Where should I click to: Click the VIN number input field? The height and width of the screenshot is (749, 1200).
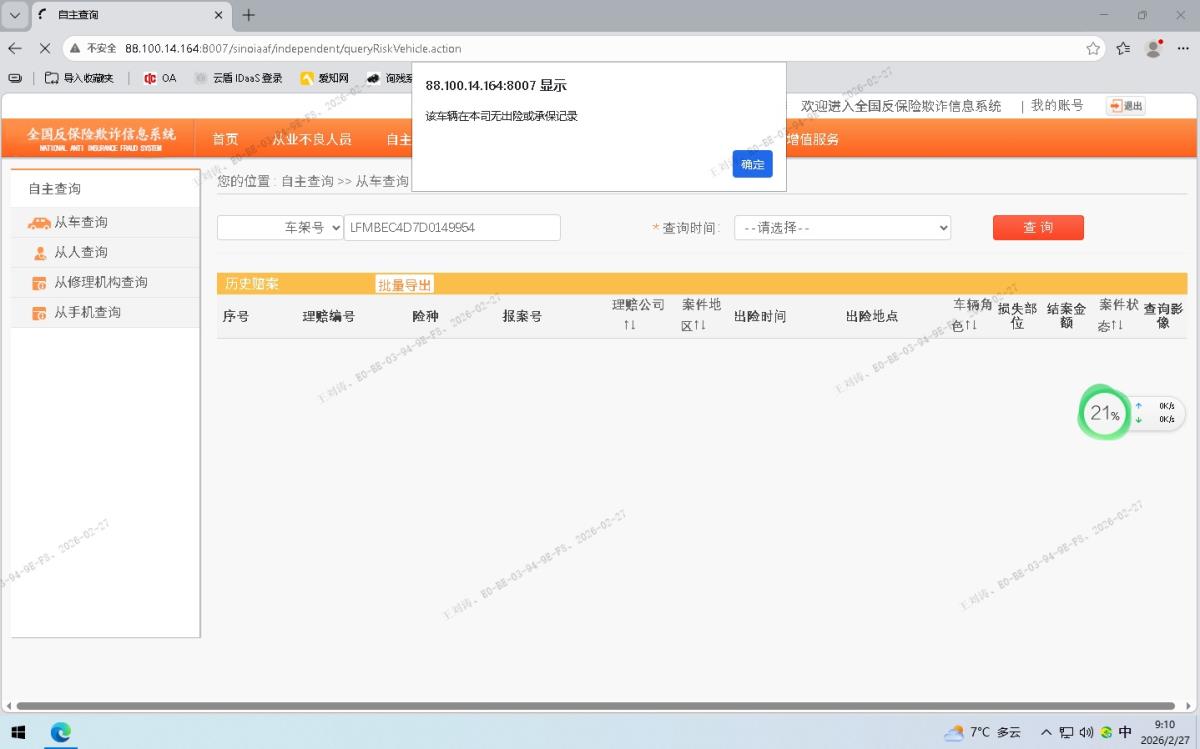452,228
